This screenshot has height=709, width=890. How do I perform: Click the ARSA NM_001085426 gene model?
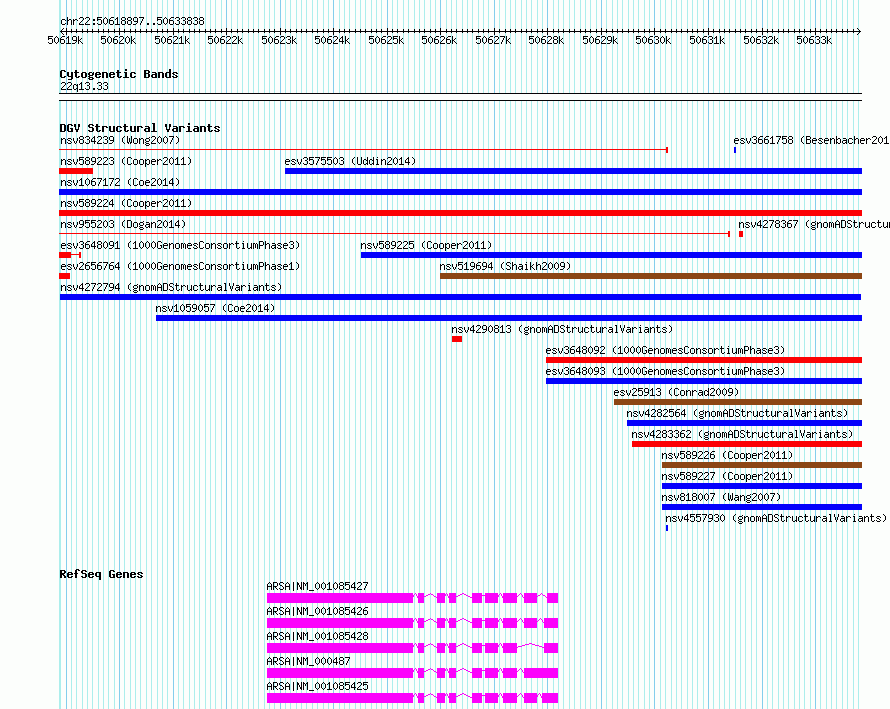click(x=413, y=623)
